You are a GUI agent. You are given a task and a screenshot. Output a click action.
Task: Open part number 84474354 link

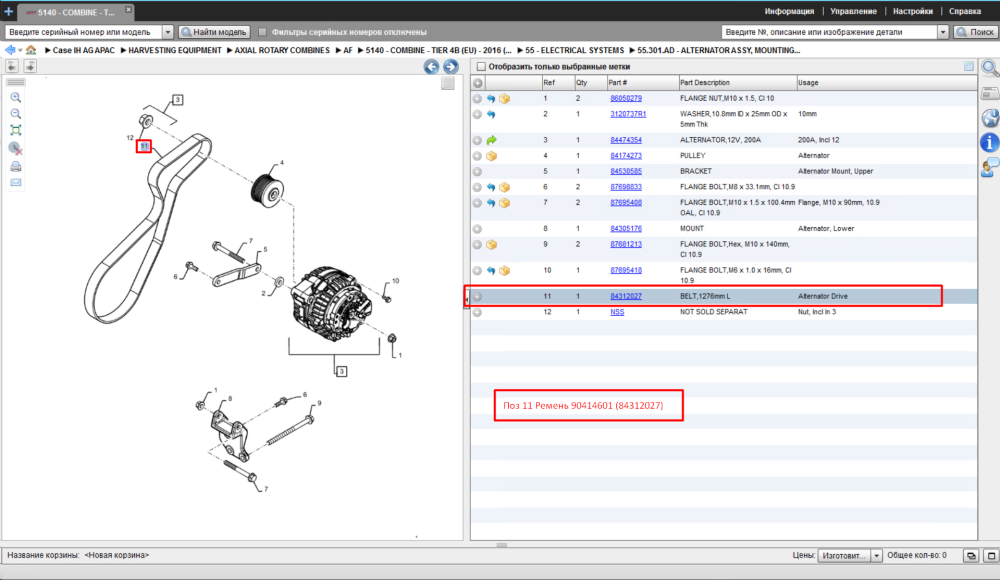(x=626, y=140)
